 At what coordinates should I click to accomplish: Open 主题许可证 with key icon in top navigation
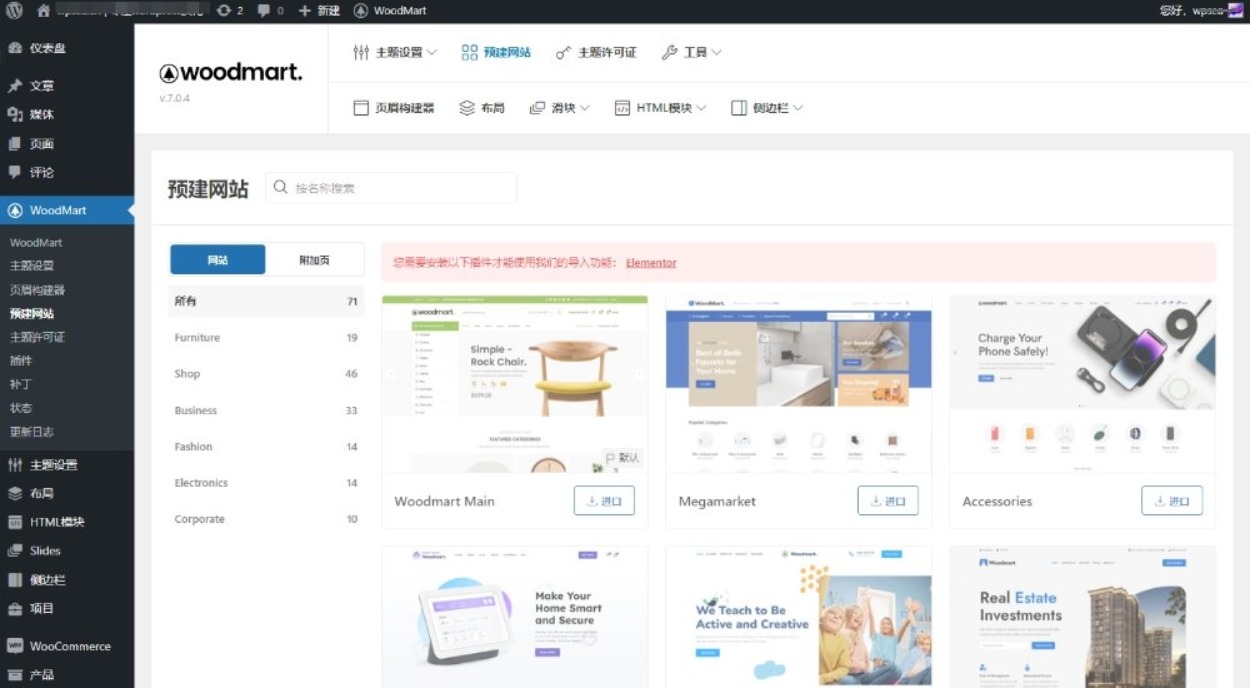(596, 52)
